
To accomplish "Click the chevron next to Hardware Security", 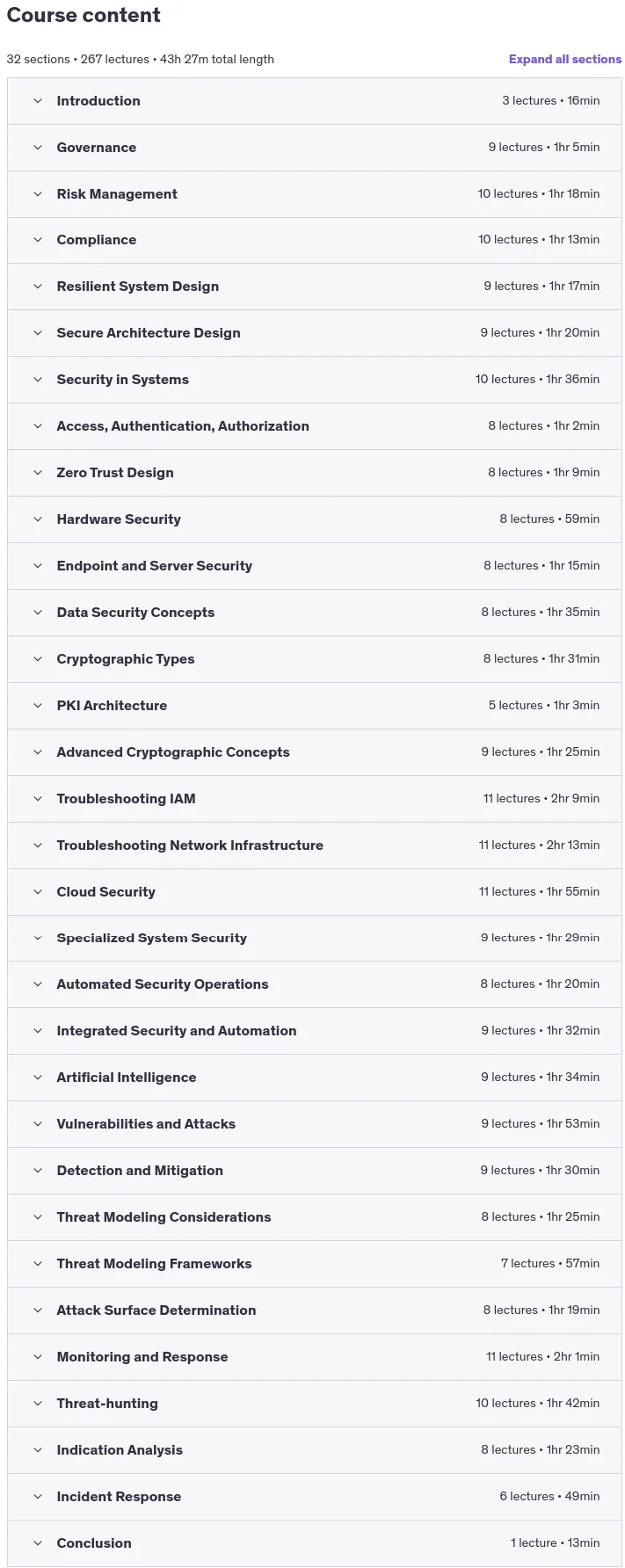I will (38, 519).
